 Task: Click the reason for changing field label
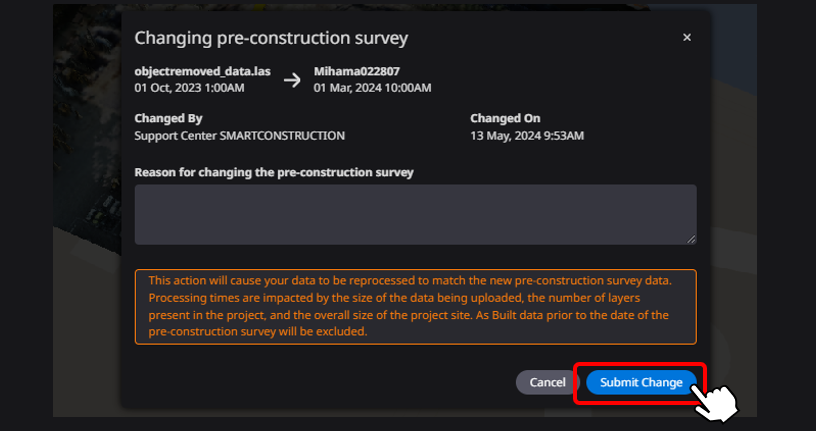pos(274,172)
